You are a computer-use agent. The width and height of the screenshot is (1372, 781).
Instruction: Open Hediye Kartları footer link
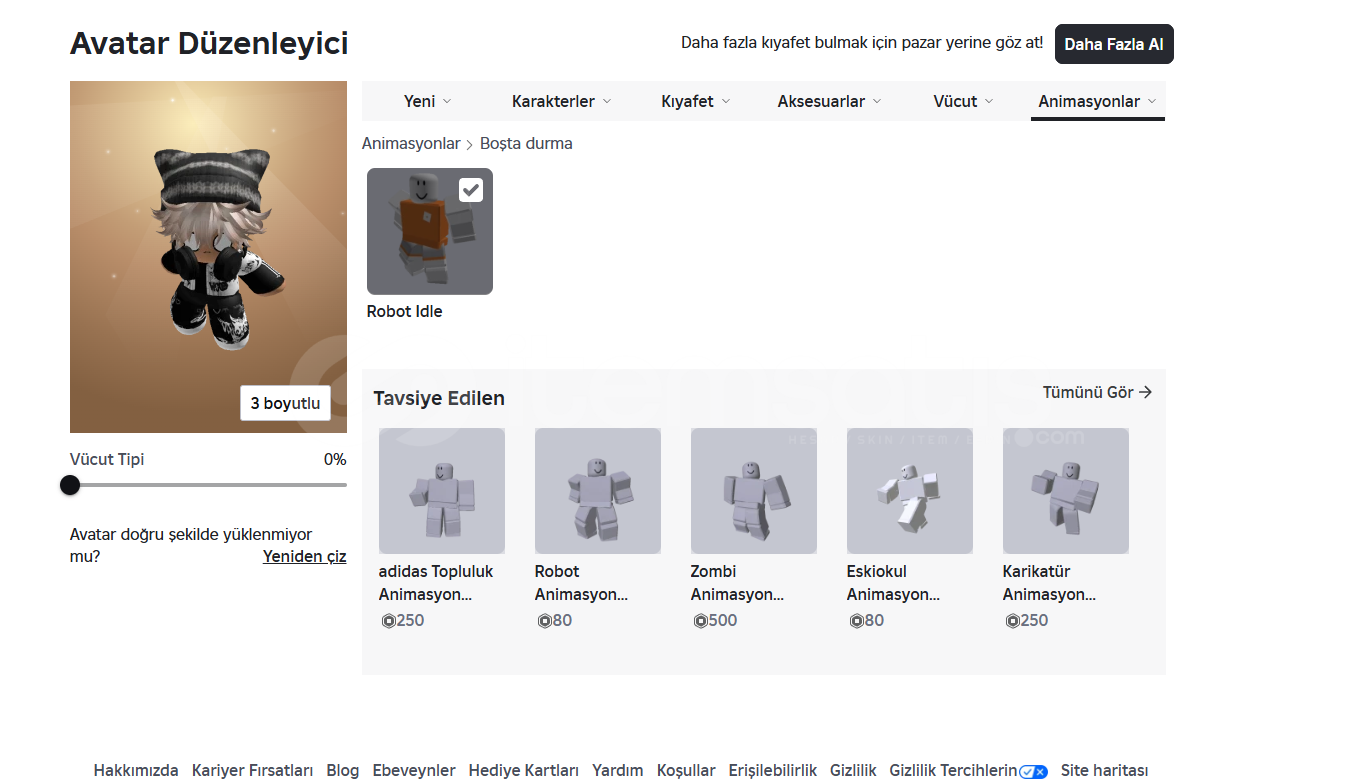coord(524,771)
